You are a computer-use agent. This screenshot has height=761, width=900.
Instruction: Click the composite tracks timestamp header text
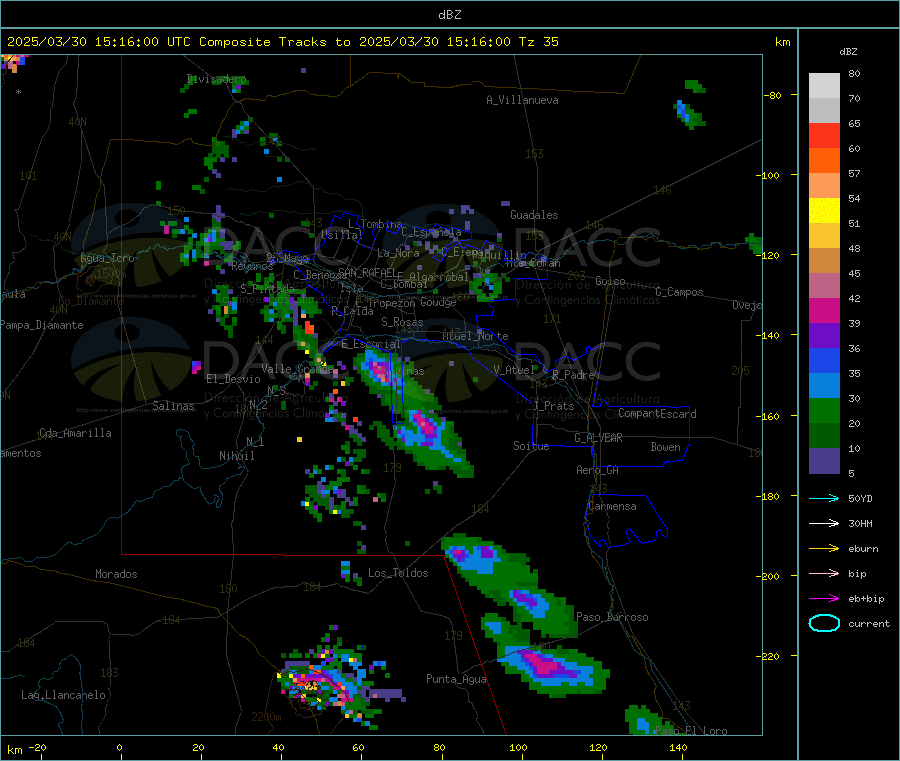tap(283, 42)
